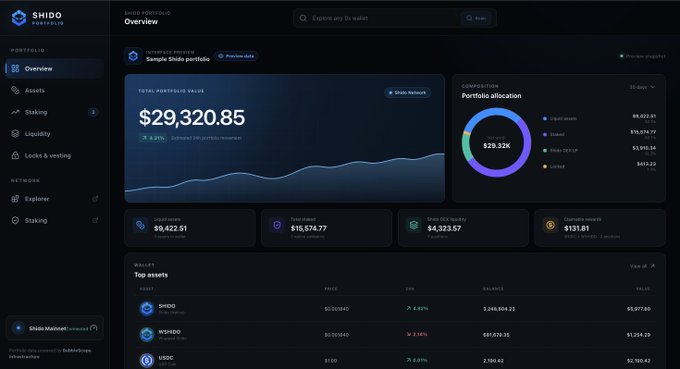The image size is (680, 369).
Task: Click the Shido Mainnet connection status card
Action: tap(55, 328)
